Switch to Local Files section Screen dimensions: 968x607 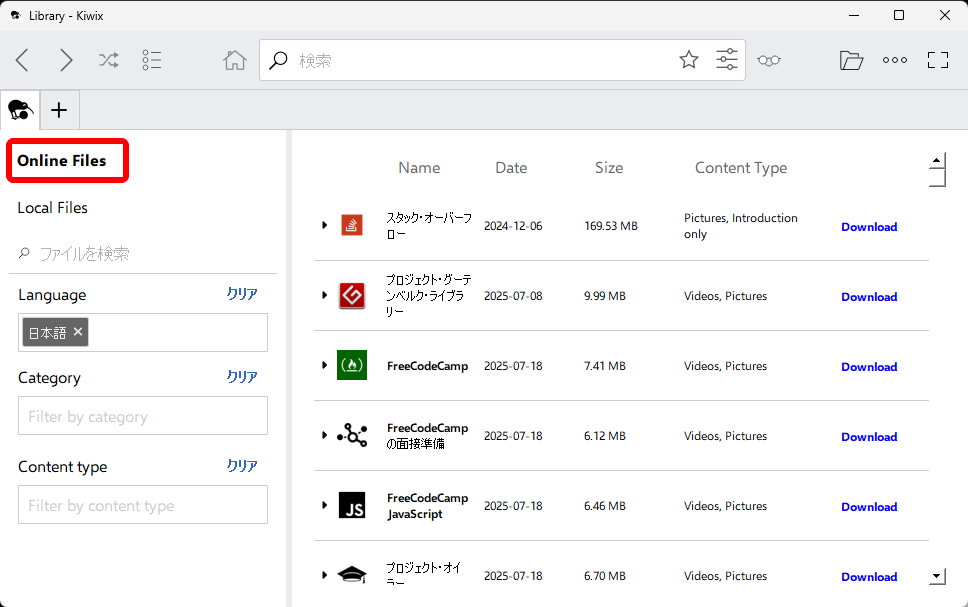click(53, 208)
